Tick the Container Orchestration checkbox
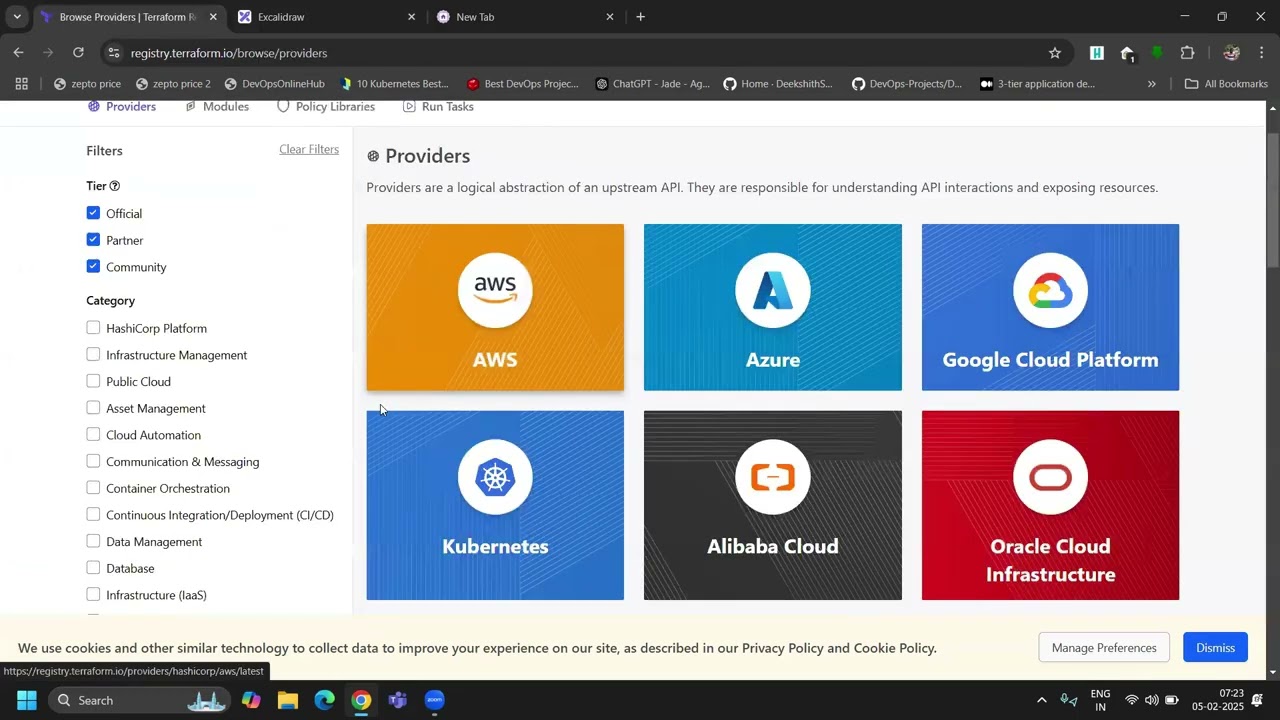The height and width of the screenshot is (720, 1280). pos(93,488)
